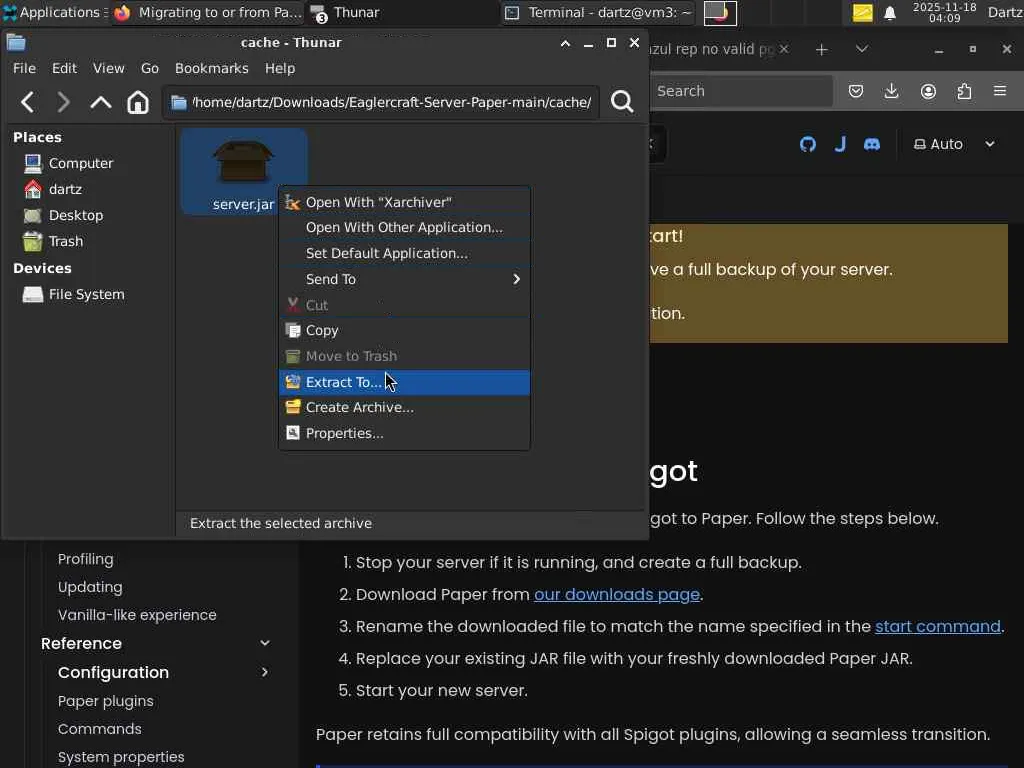The width and height of the screenshot is (1024, 768).
Task: Click the panel clock date
Action: [x=944, y=12]
